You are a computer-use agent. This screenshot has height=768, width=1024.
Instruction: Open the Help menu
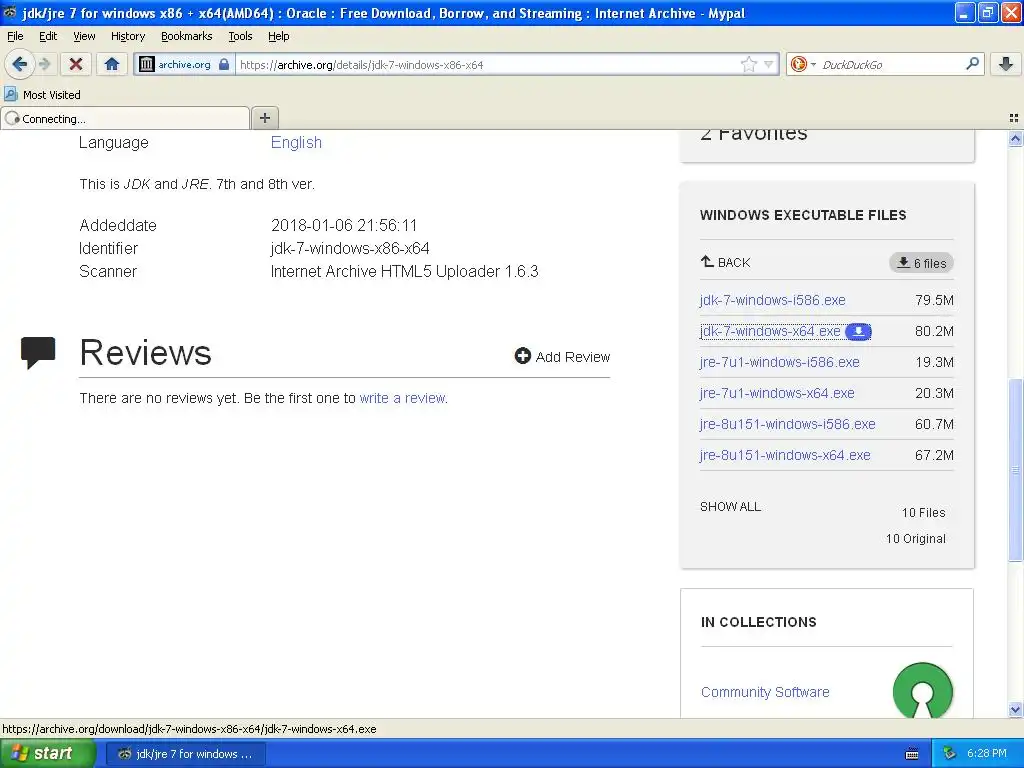278,36
